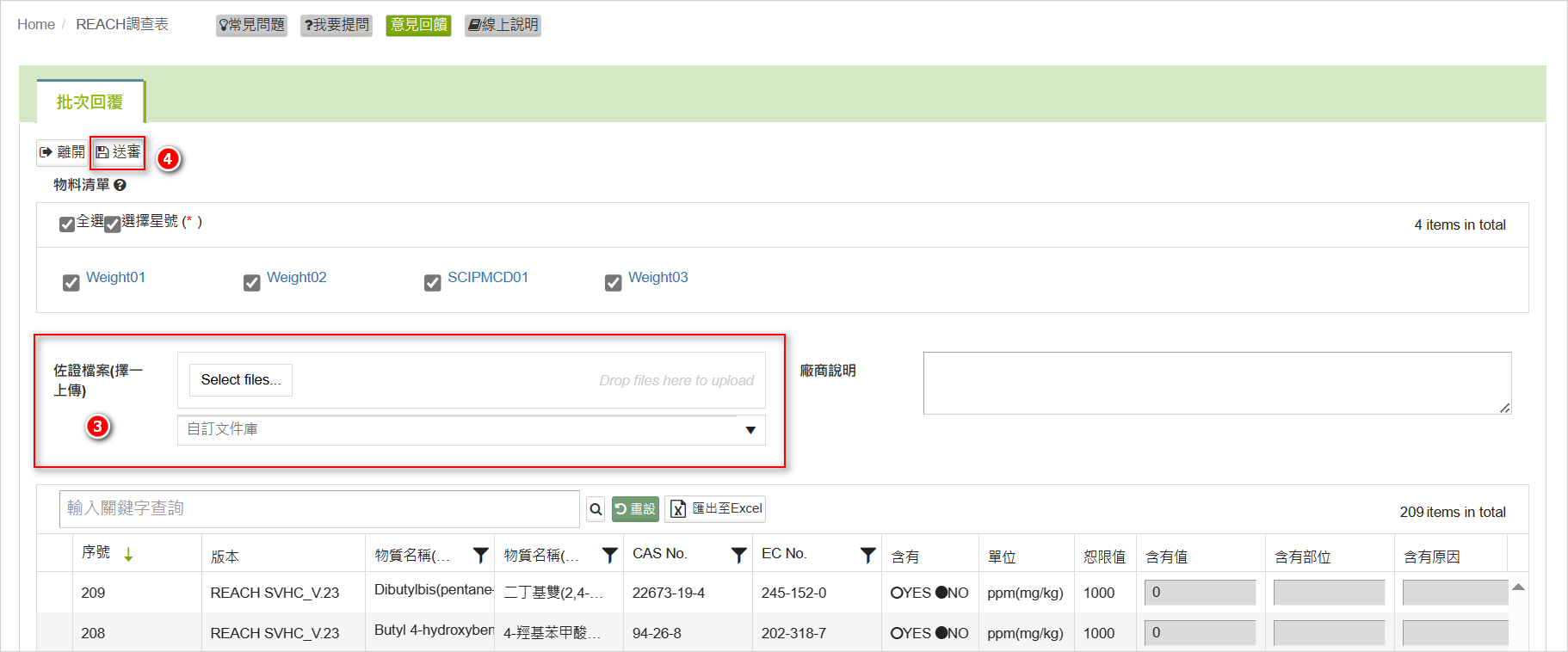The width and height of the screenshot is (1568, 652).
Task: Expand the 自訂文件庫 dropdown
Action: (750, 430)
